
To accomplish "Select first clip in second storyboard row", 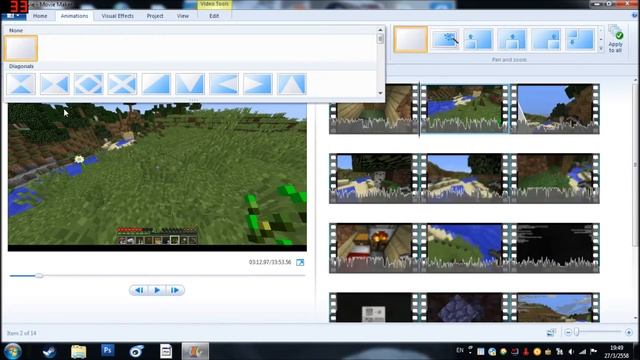I will pyautogui.click(x=374, y=178).
